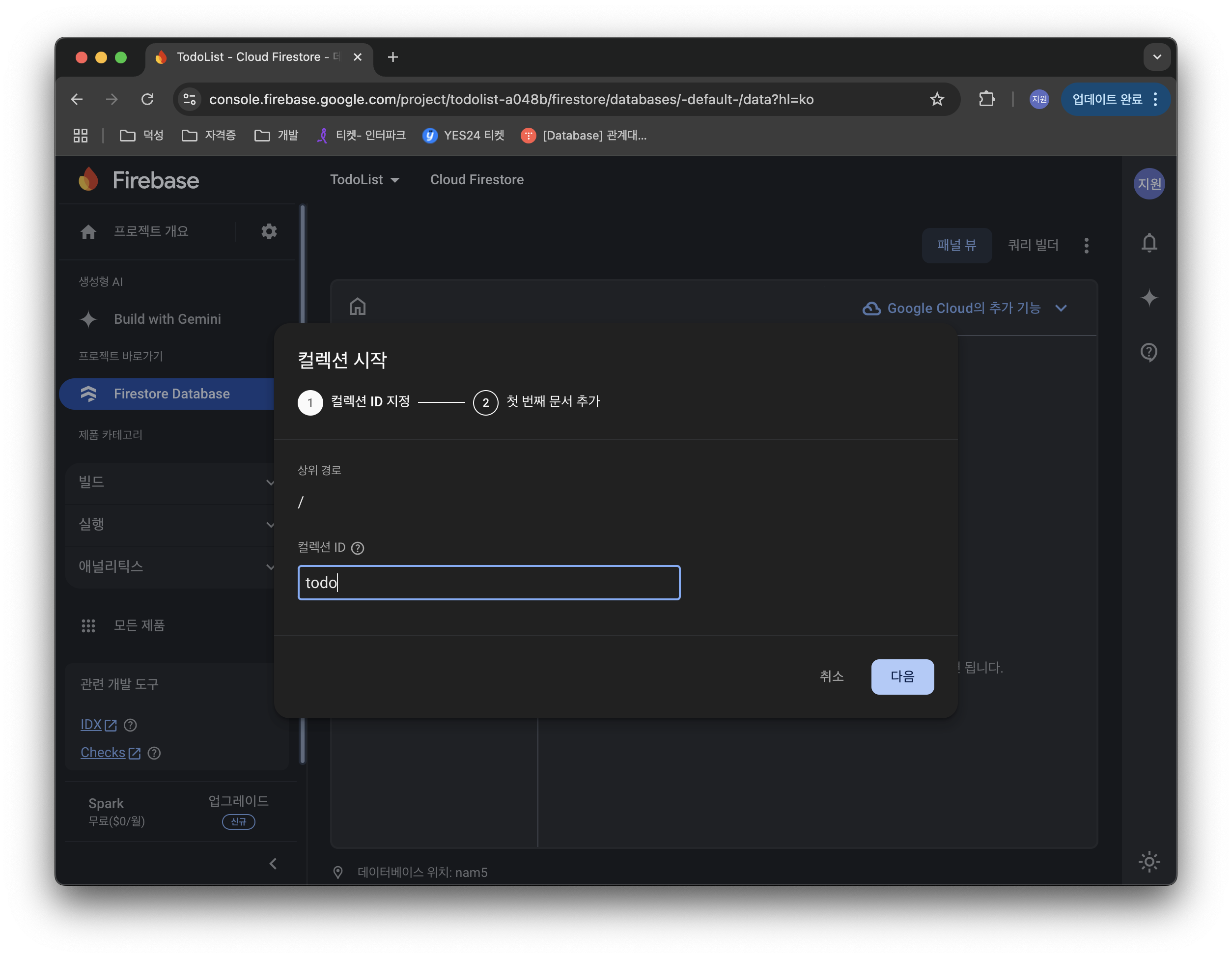Open browser extensions puzzle icon
Viewport: 1232px width, 958px height.
(x=986, y=99)
